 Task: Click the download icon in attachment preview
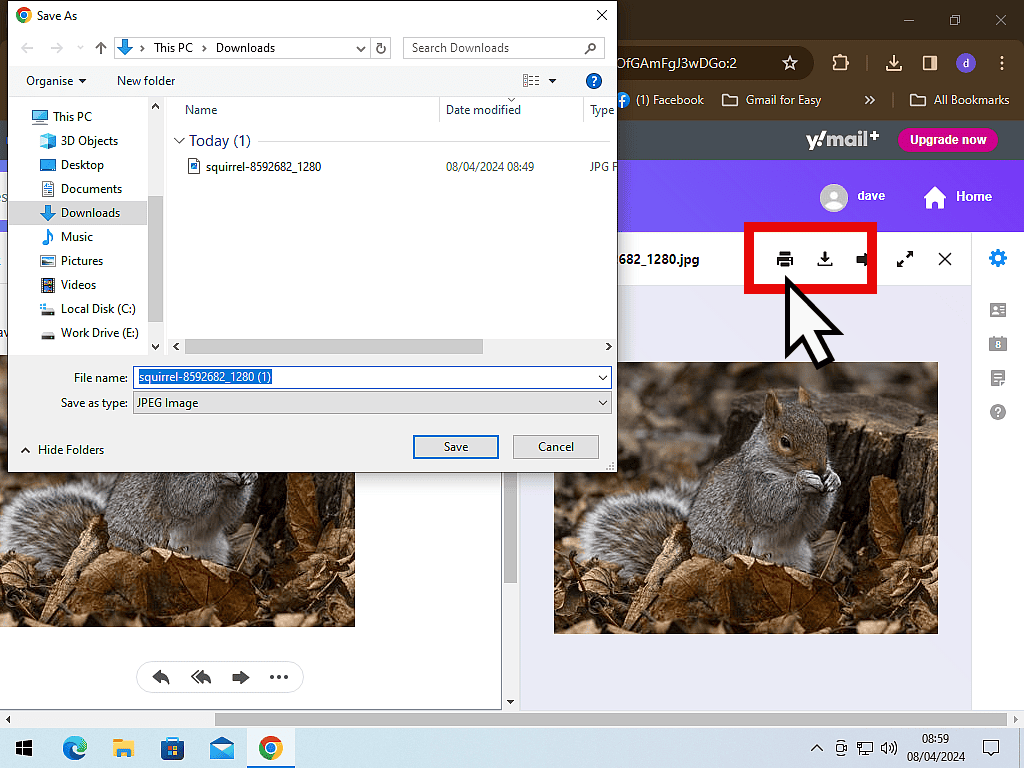[825, 259]
